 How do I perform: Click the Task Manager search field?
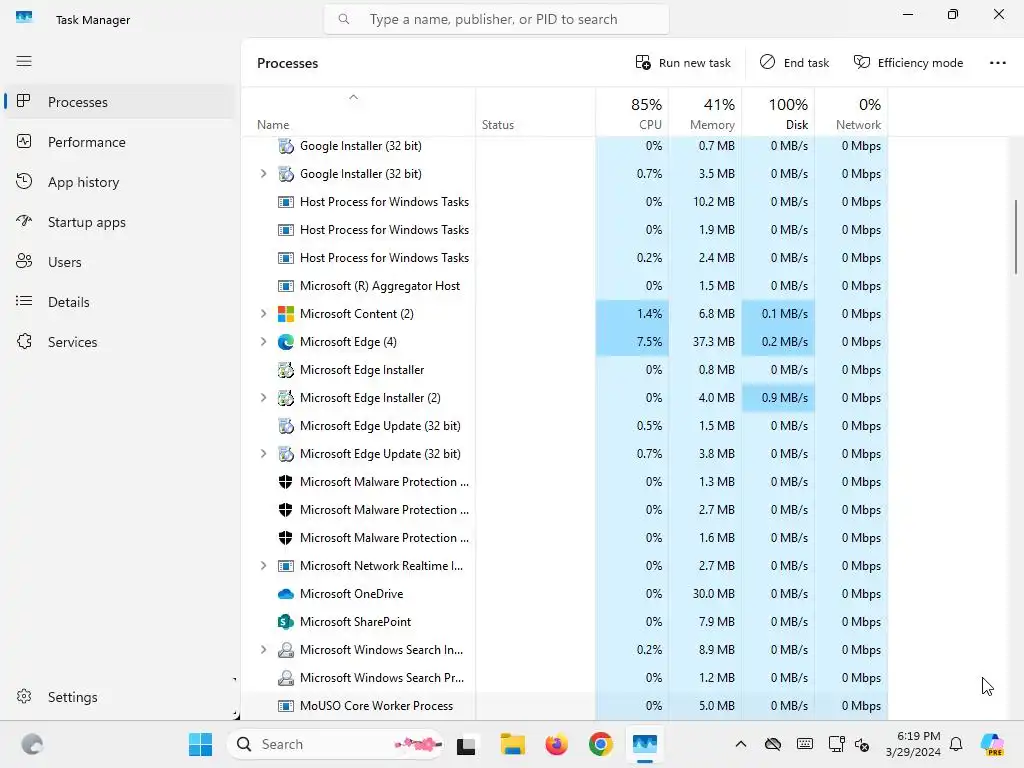[496, 19]
